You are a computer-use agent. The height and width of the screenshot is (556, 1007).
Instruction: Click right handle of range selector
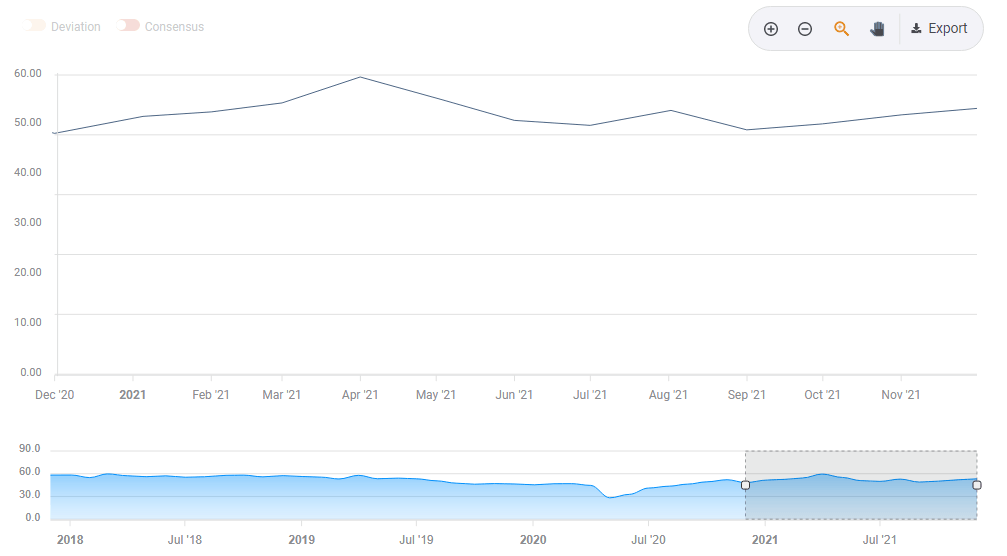click(977, 485)
